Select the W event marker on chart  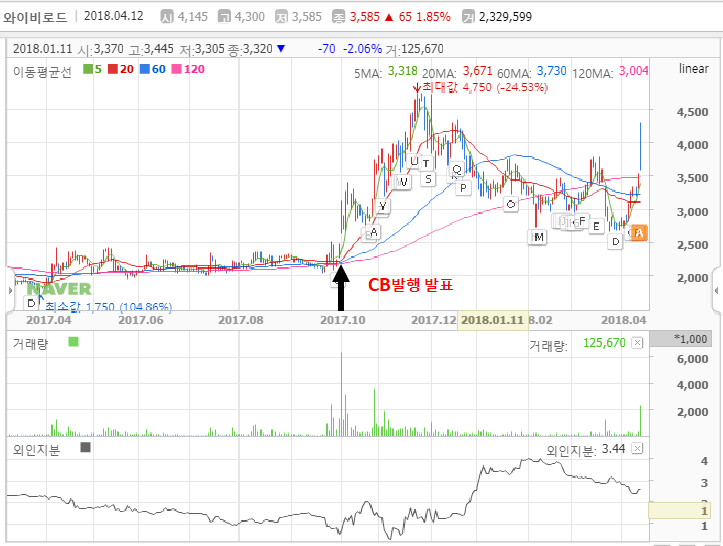[403, 182]
